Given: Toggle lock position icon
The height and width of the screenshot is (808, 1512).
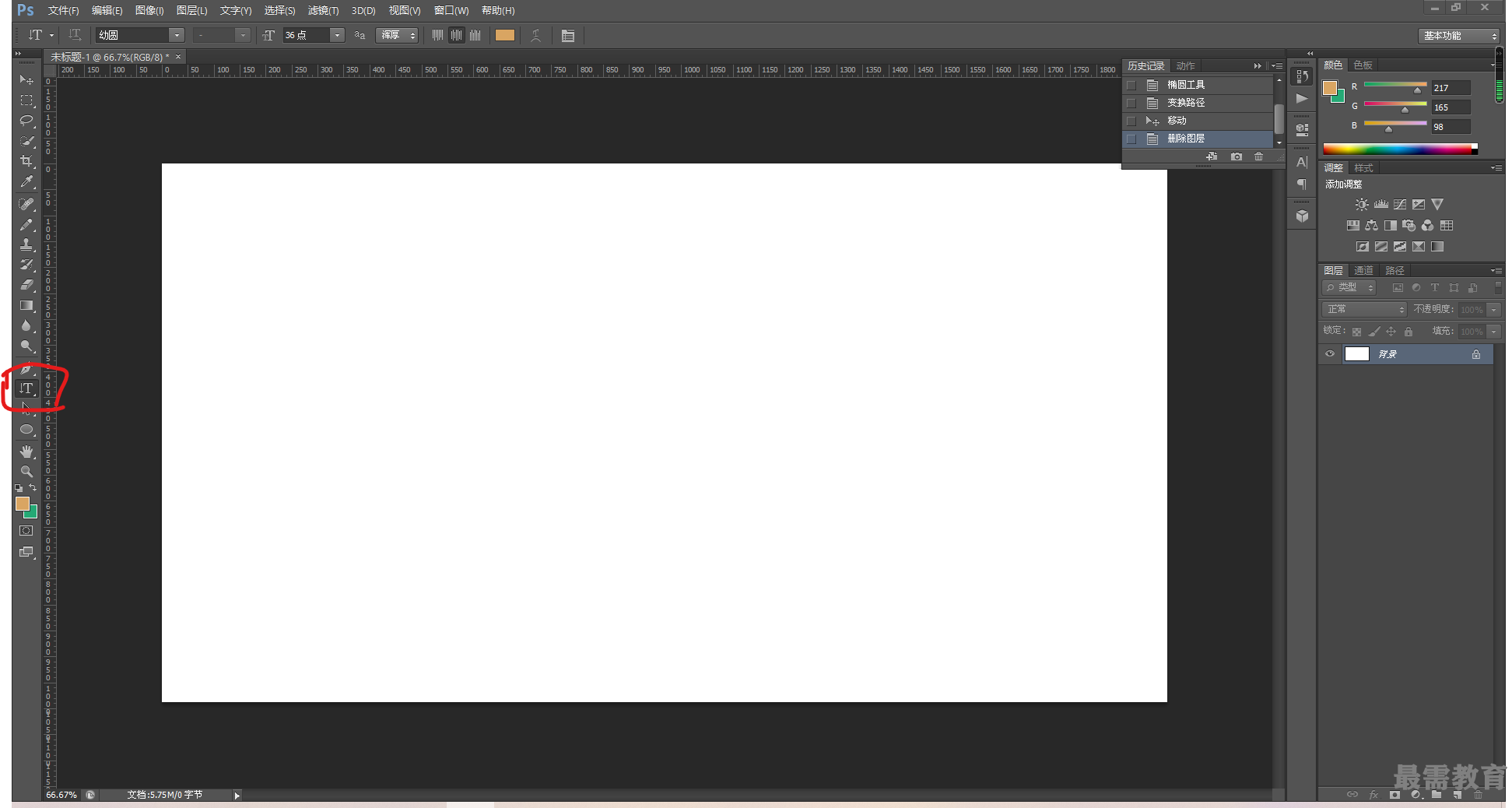Looking at the screenshot, I should point(1391,332).
